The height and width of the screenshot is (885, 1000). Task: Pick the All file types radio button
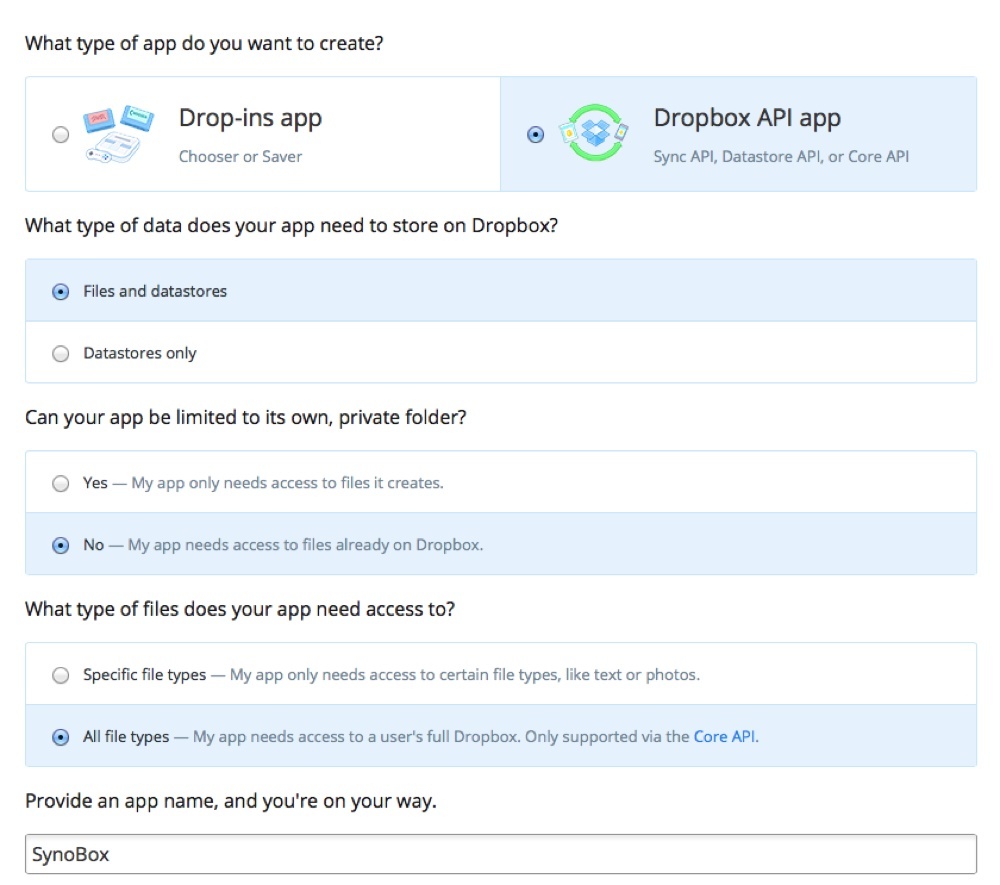coord(61,737)
